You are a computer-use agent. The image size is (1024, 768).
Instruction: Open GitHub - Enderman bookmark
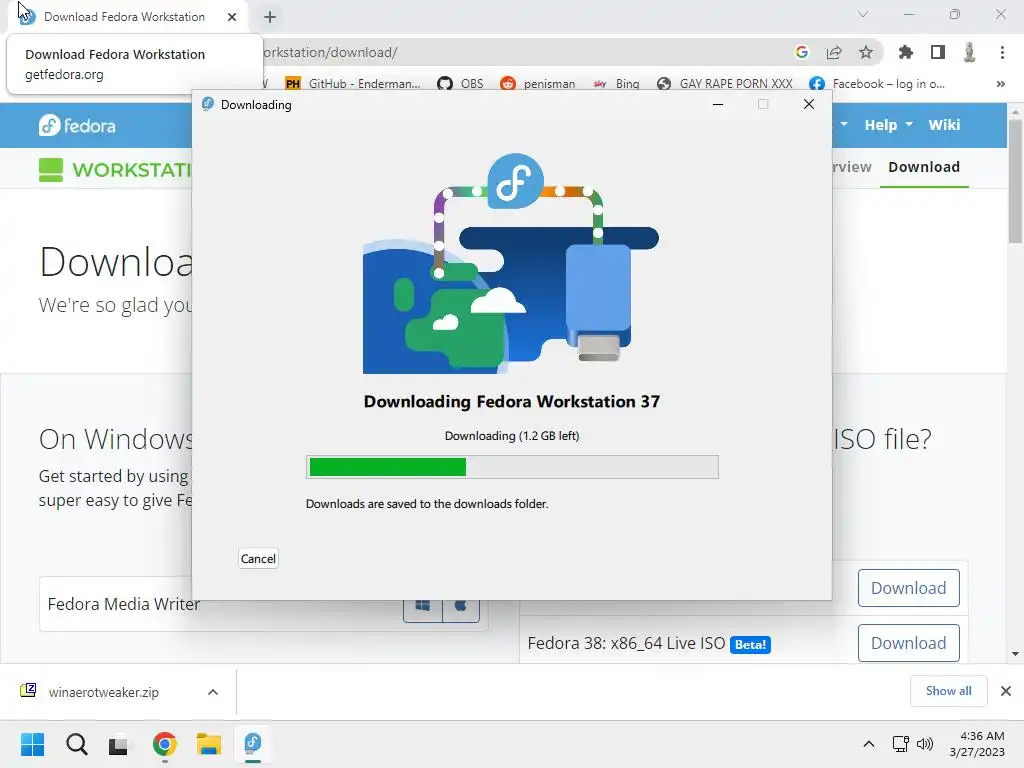coord(353,84)
